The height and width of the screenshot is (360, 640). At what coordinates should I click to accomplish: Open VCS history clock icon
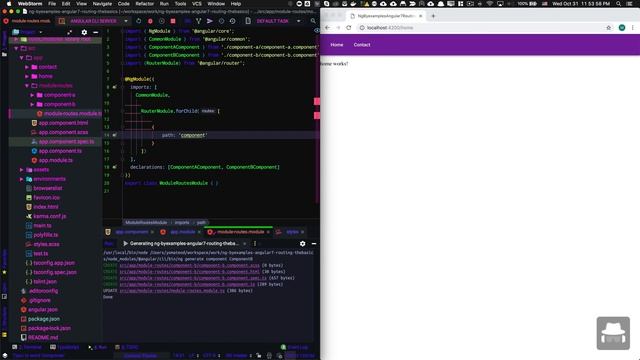click(233, 21)
